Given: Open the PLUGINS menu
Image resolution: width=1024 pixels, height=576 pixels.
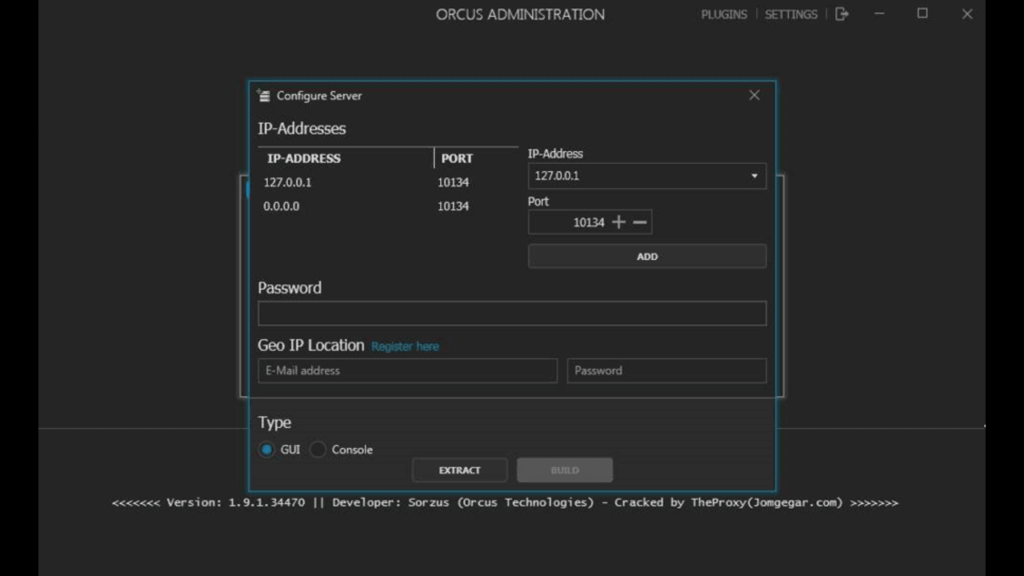Looking at the screenshot, I should [x=724, y=14].
